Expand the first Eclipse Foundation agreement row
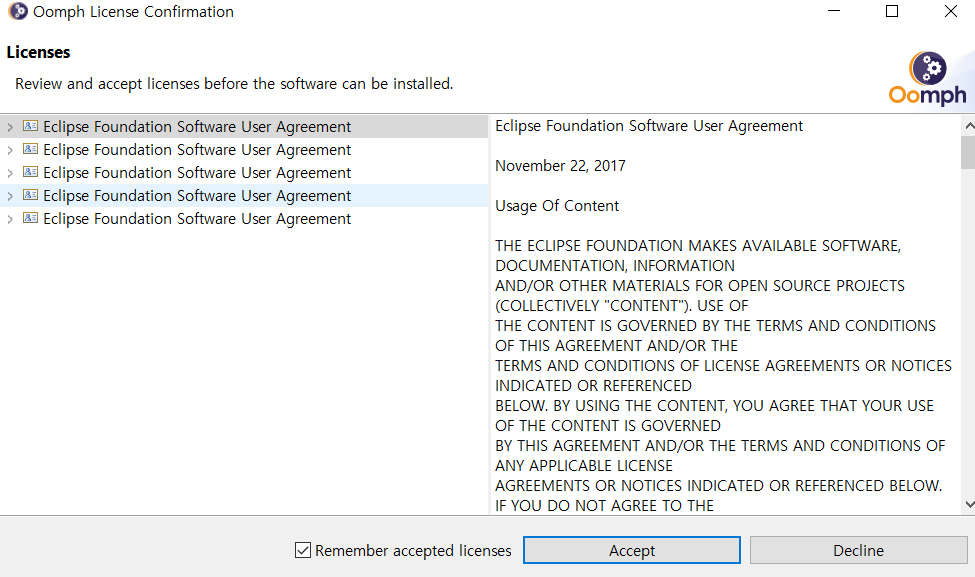The height and width of the screenshot is (577, 975). [10, 127]
